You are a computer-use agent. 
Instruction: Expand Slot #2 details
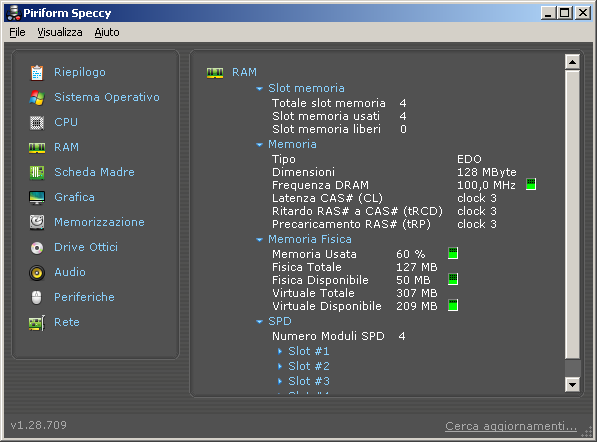(280, 366)
